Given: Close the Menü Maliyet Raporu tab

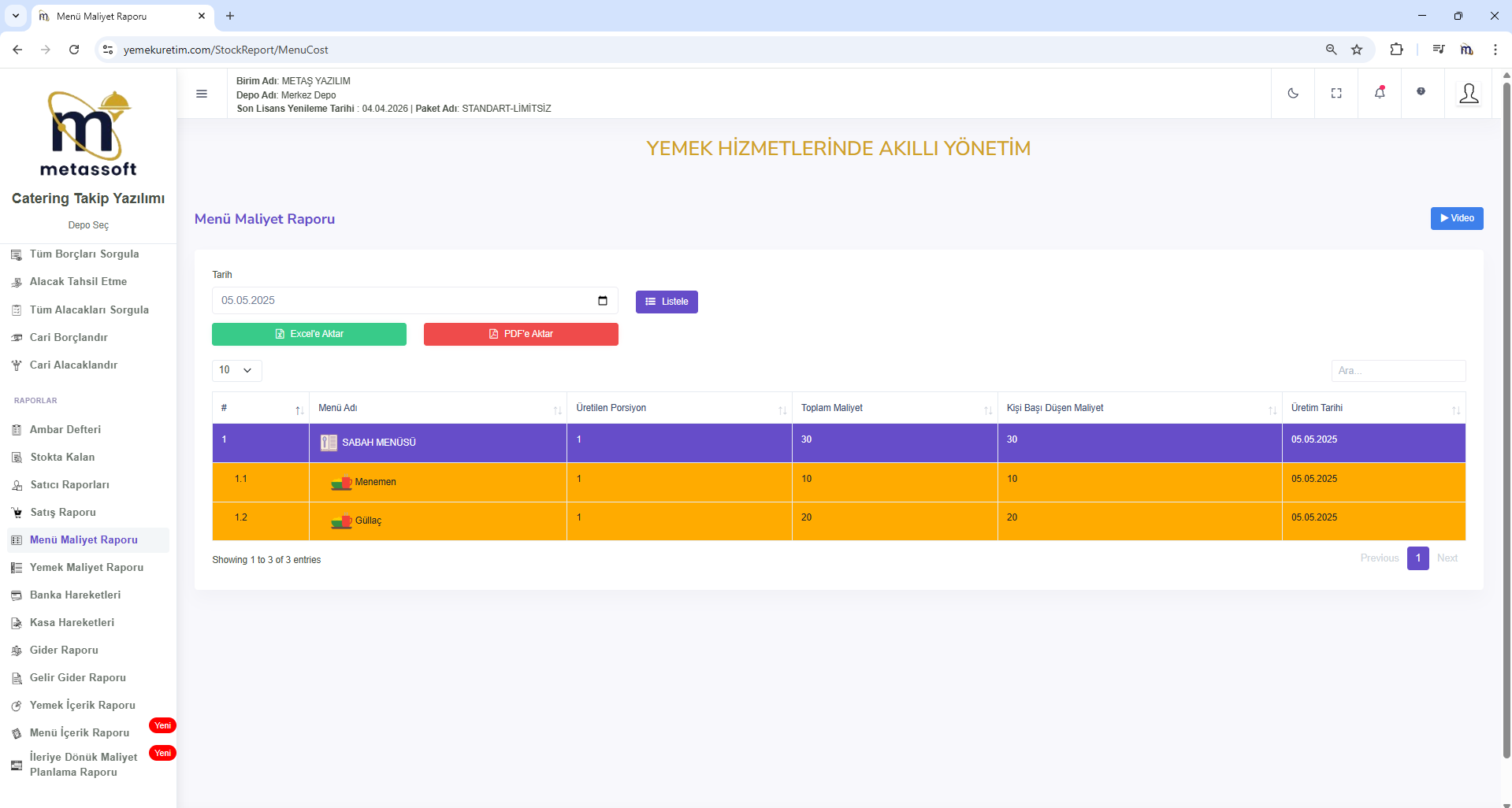Looking at the screenshot, I should [x=202, y=16].
